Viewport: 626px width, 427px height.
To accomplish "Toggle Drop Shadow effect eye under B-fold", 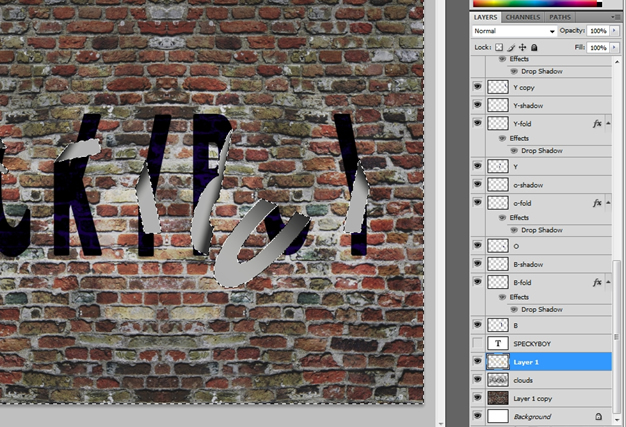I will click(514, 309).
